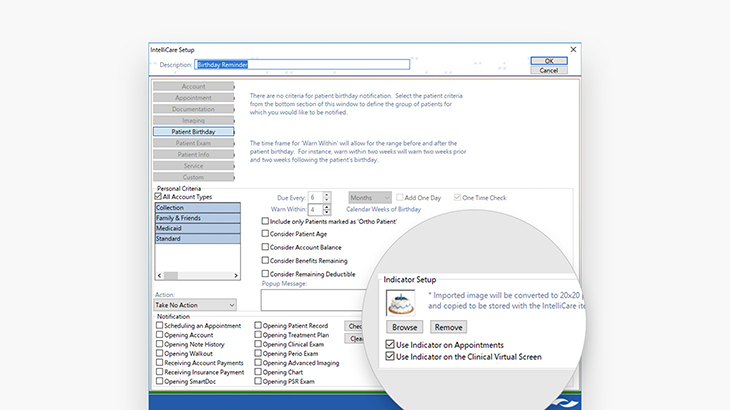Image resolution: width=730 pixels, height=410 pixels.
Task: Close the IntelliCare Setup dialog
Action: (x=573, y=49)
